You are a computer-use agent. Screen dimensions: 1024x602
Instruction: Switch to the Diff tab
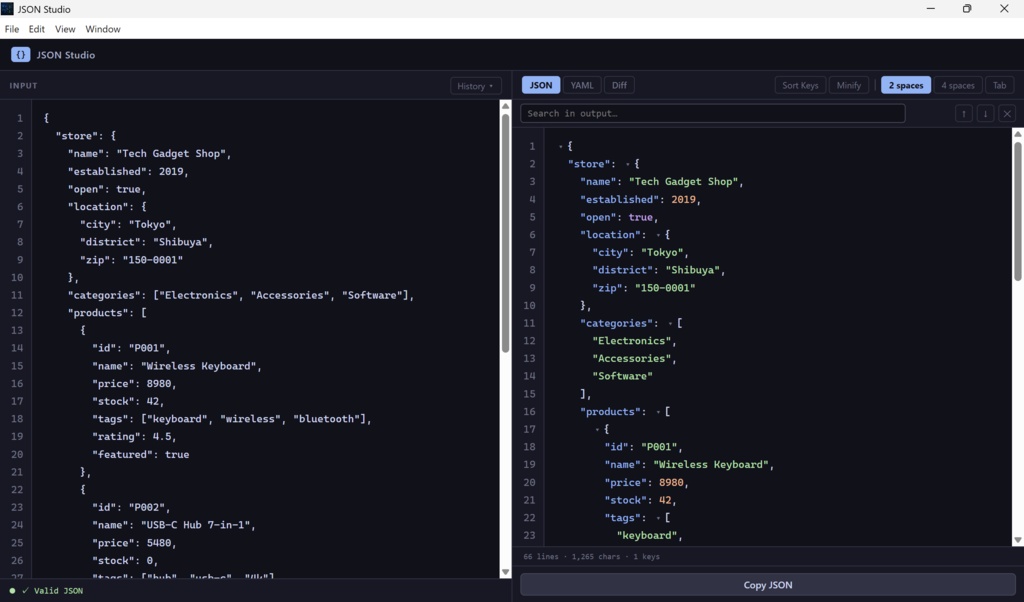point(619,85)
